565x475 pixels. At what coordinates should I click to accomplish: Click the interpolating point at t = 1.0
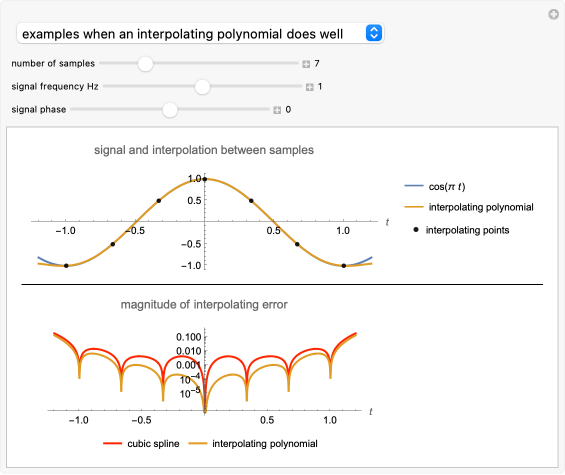tap(344, 266)
